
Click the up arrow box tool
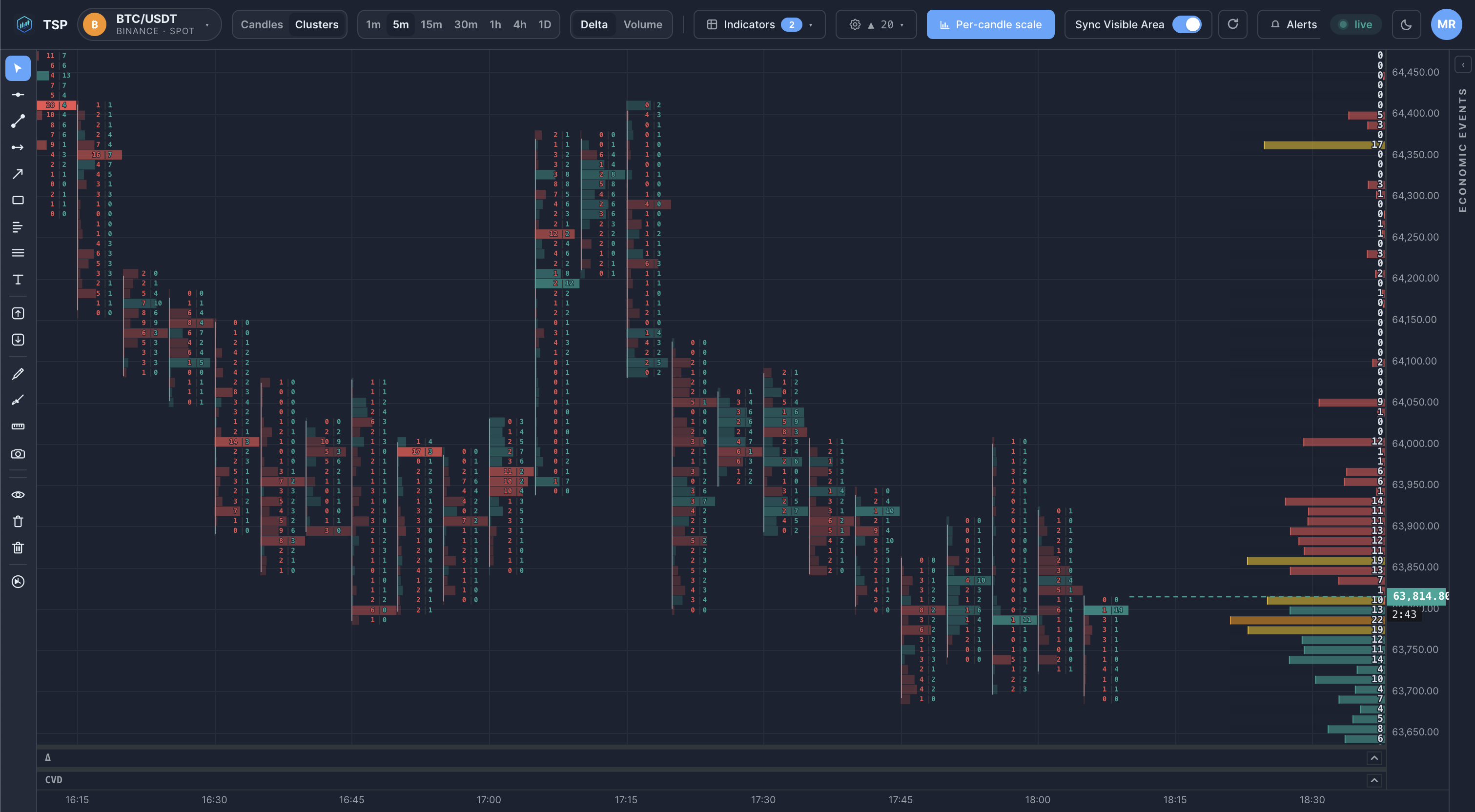[x=18, y=313]
